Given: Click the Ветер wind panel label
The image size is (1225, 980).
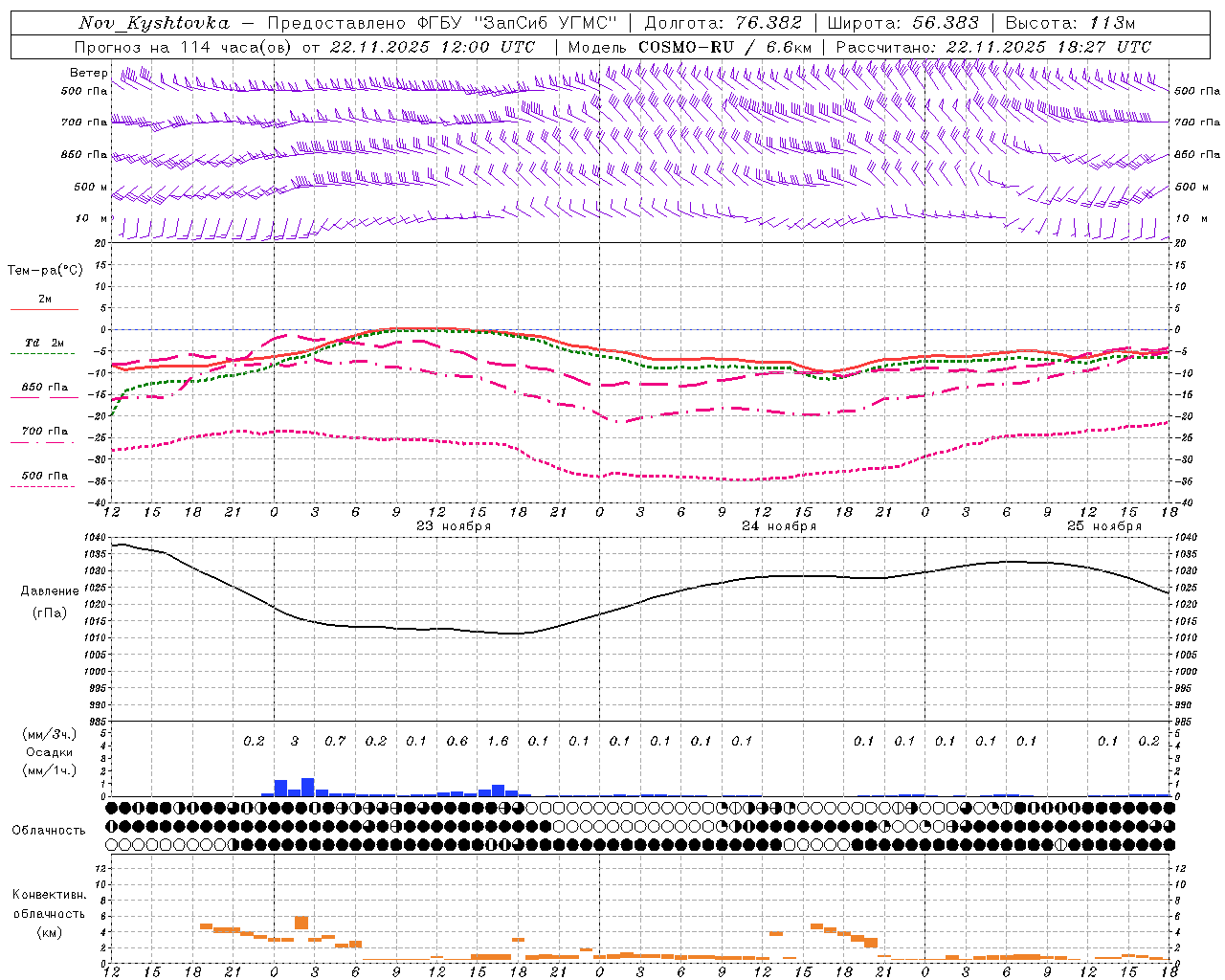Looking at the screenshot, I should click(89, 73).
